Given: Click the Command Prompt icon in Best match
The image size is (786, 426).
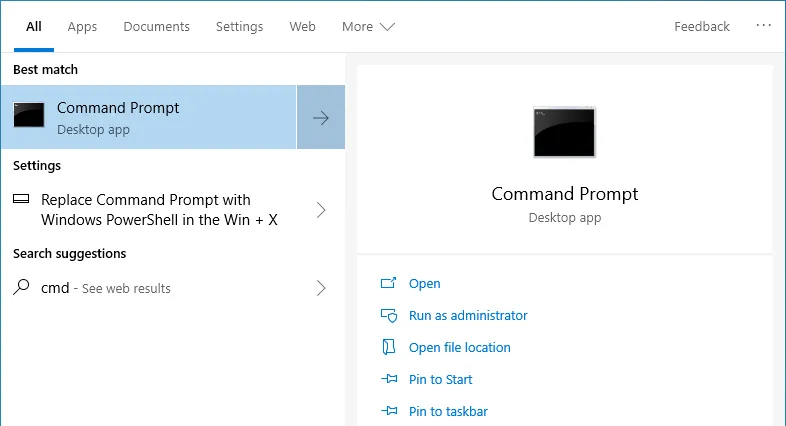Looking at the screenshot, I should click(29, 116).
